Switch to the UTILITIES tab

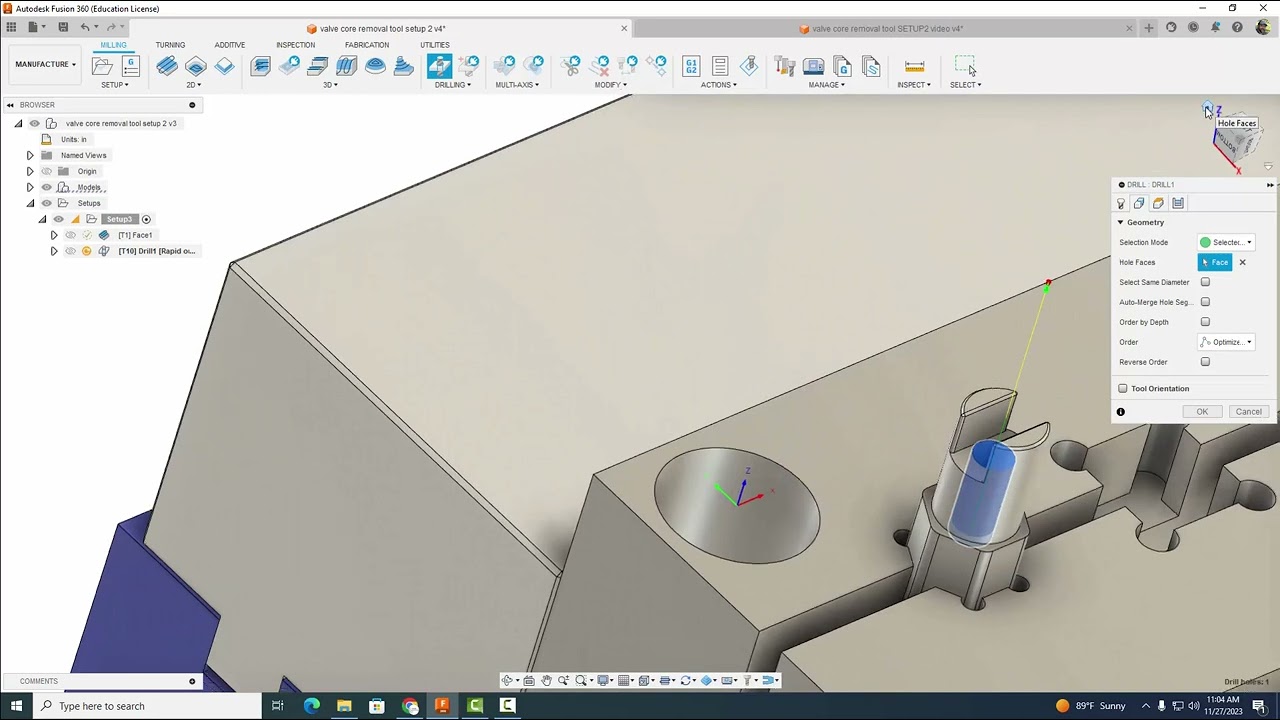click(434, 45)
